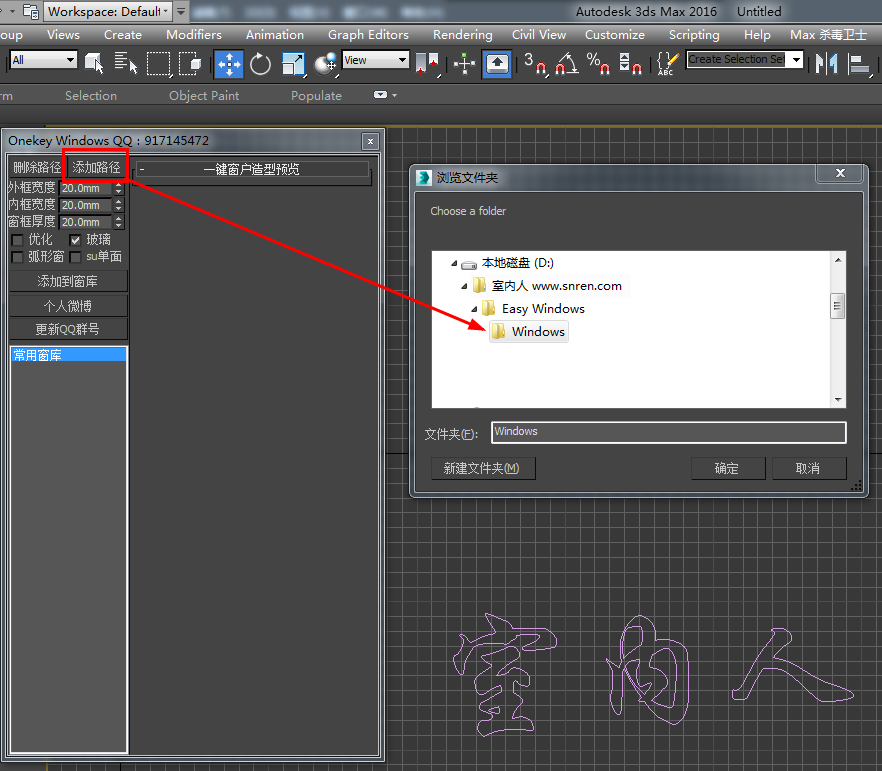The image size is (882, 771).
Task: Open the Civil View menu
Action: (x=539, y=35)
